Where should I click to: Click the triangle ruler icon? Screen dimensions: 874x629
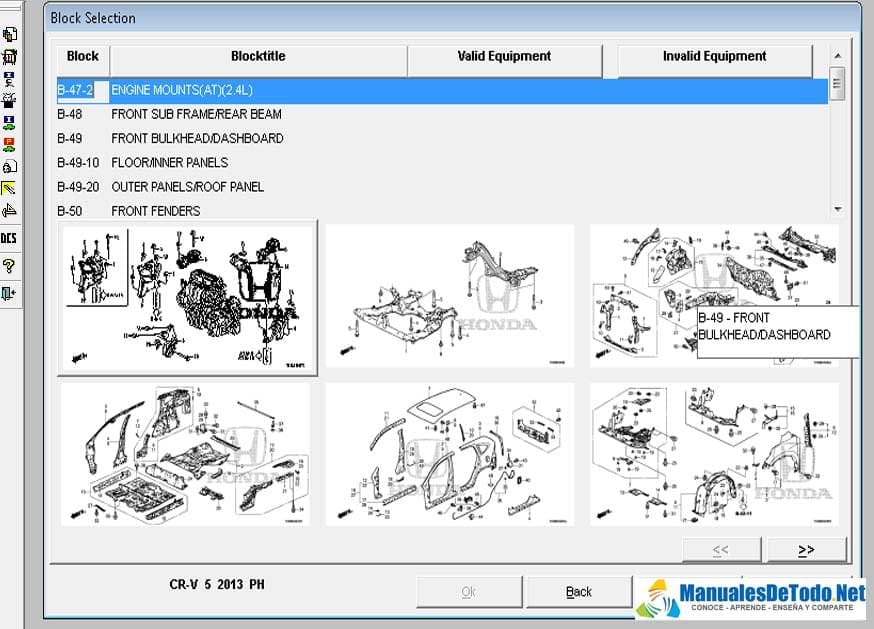9,211
